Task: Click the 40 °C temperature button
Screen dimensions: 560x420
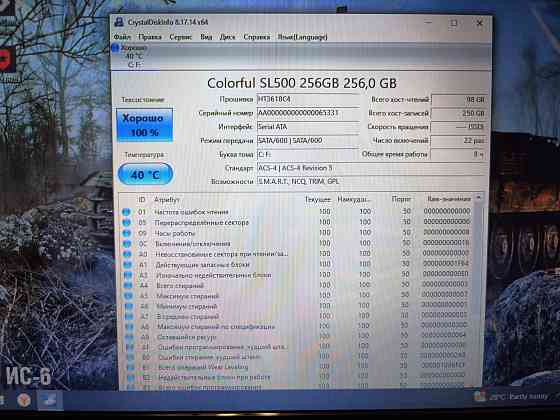Action: tap(145, 174)
